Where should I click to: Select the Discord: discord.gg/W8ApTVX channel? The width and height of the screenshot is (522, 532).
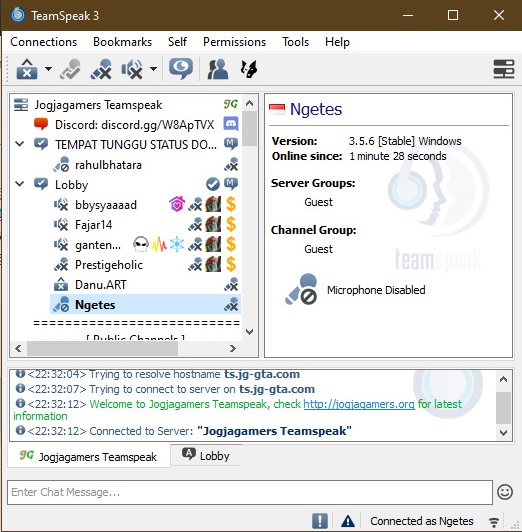134,125
